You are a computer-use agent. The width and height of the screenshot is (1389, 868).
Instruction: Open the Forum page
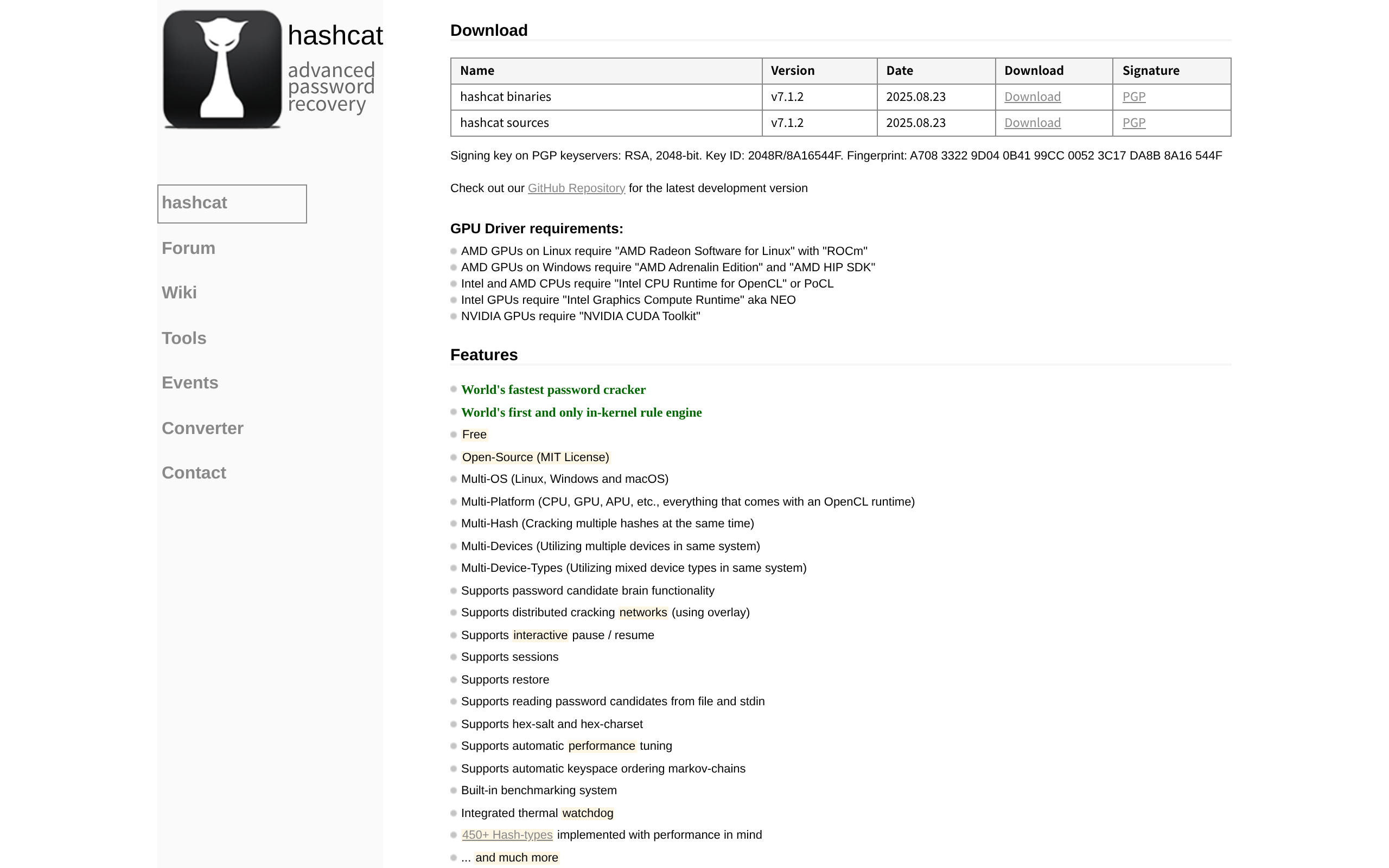click(188, 248)
